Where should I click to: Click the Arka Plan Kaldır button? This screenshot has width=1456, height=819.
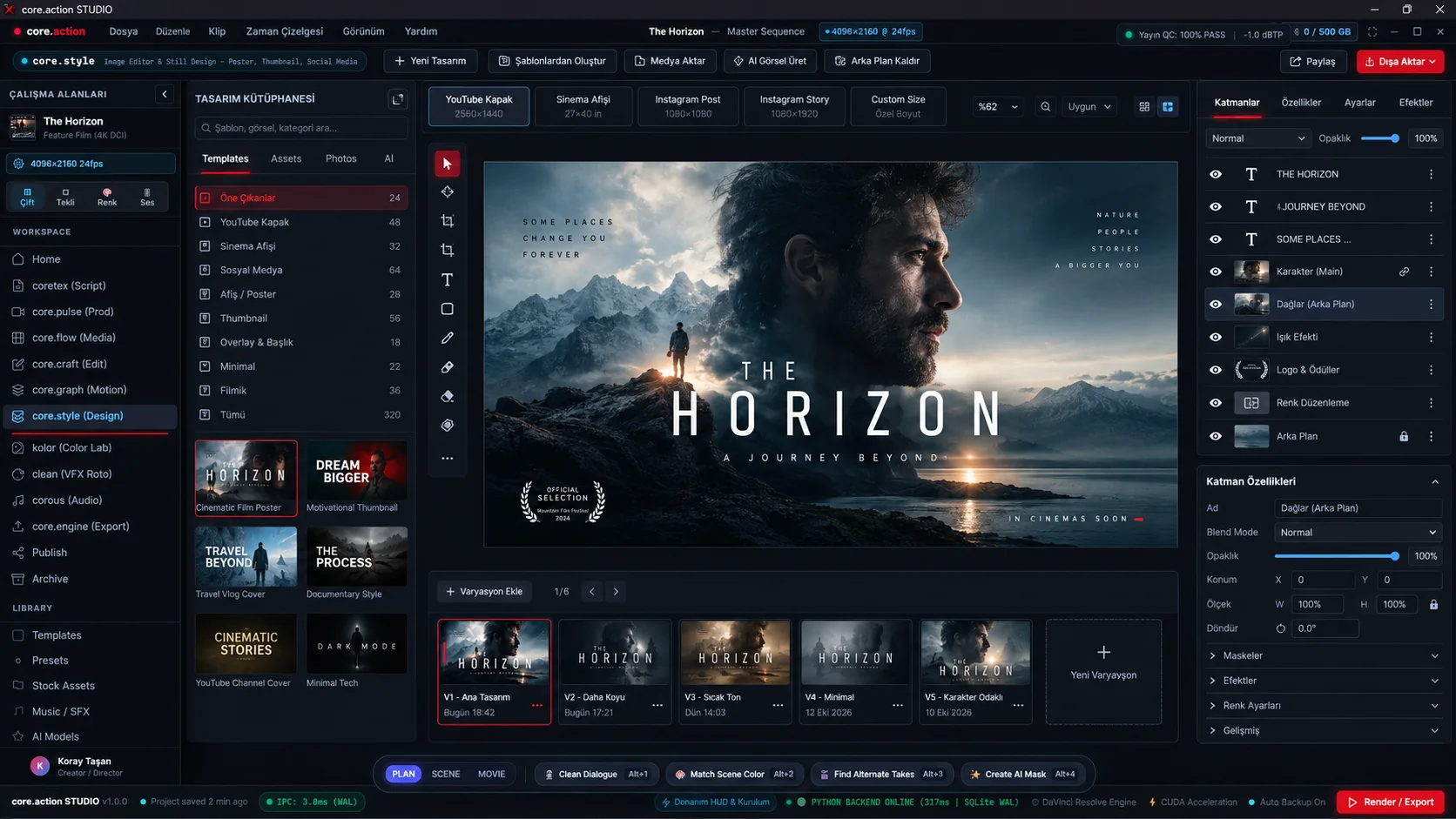pyautogui.click(x=877, y=61)
